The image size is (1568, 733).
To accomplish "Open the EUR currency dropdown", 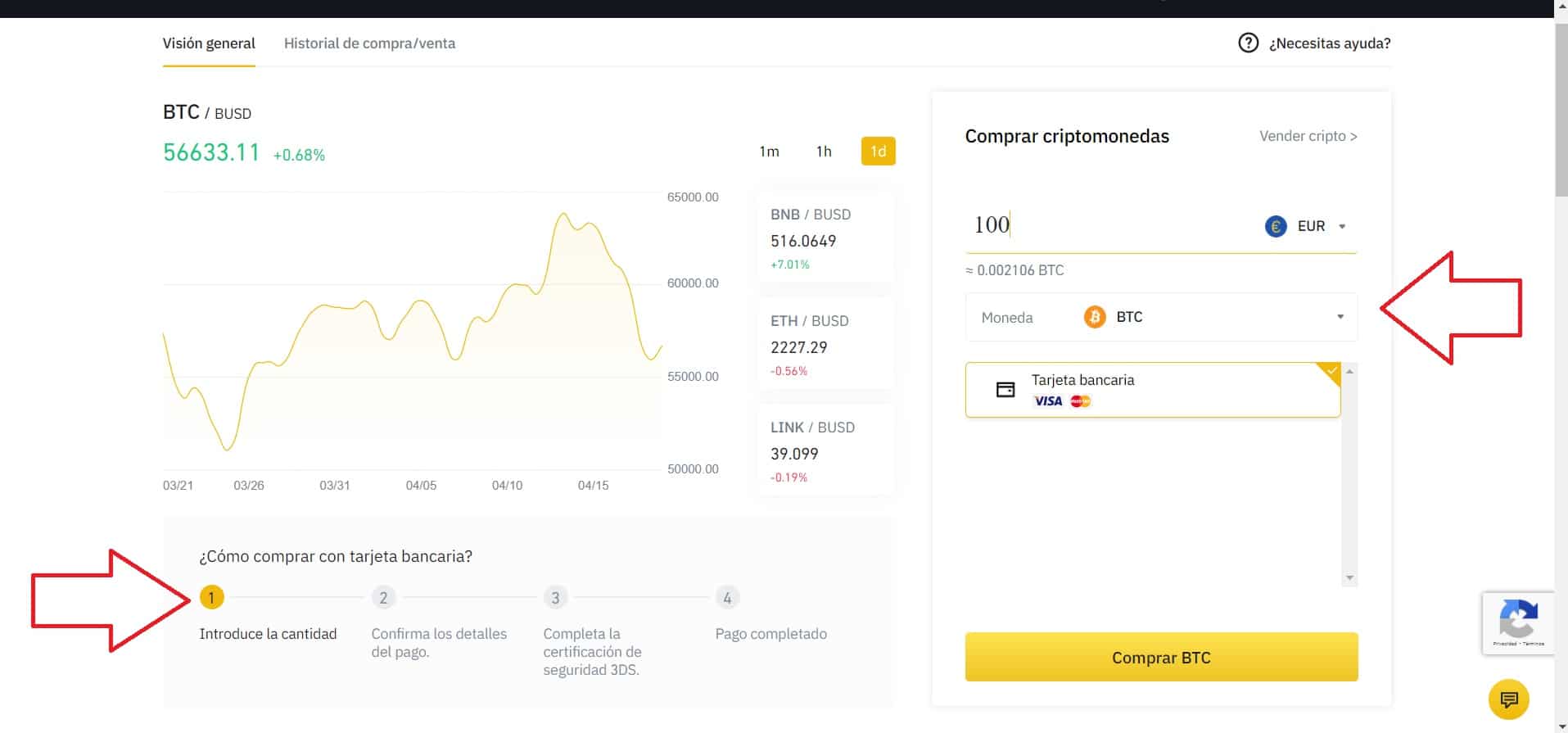I will tap(1307, 226).
